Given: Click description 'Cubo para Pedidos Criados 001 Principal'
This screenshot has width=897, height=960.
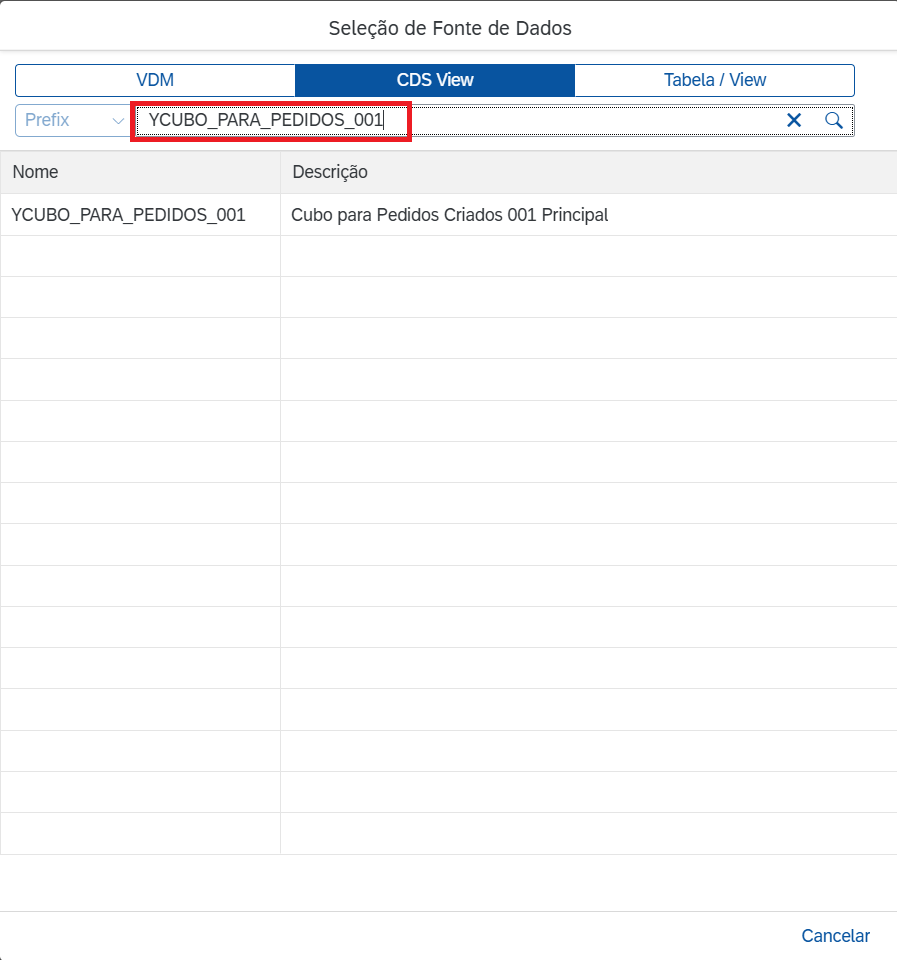Looking at the screenshot, I should [x=449, y=215].
